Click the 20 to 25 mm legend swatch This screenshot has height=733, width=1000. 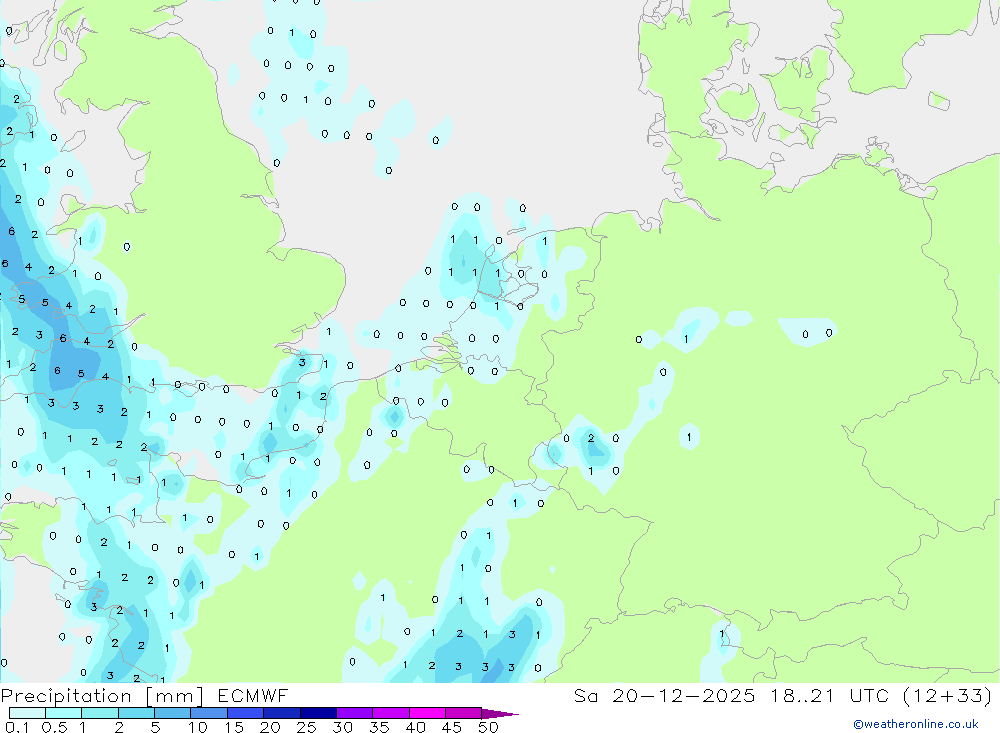282,713
